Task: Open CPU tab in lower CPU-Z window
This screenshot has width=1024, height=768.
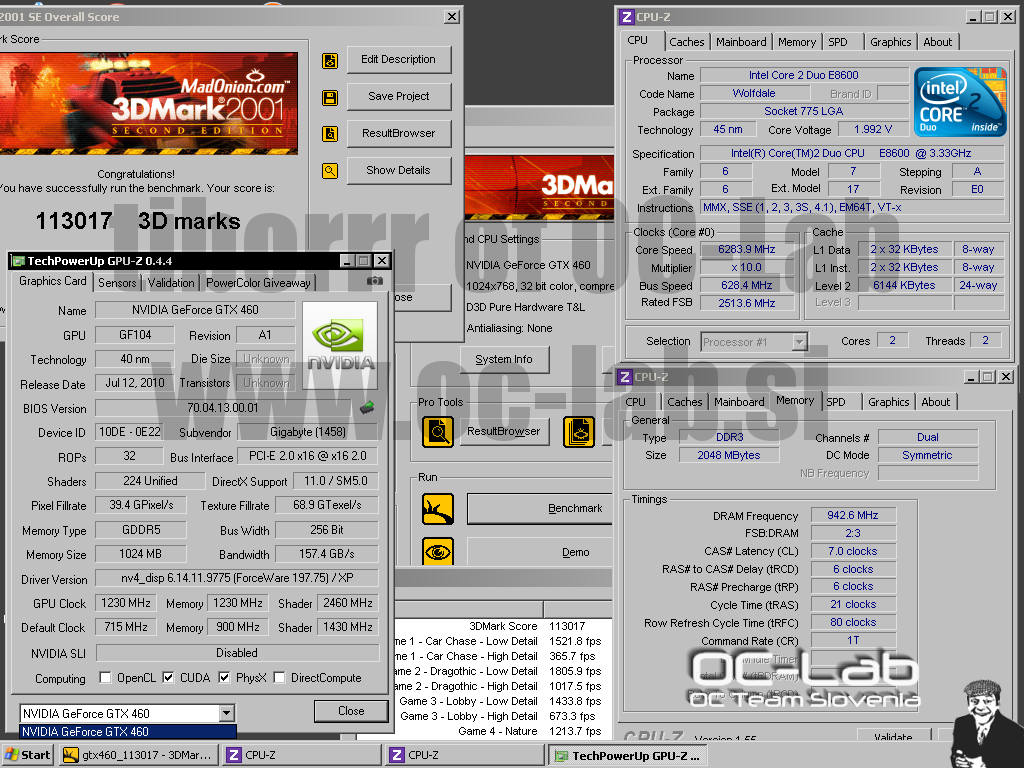Action: (x=635, y=402)
